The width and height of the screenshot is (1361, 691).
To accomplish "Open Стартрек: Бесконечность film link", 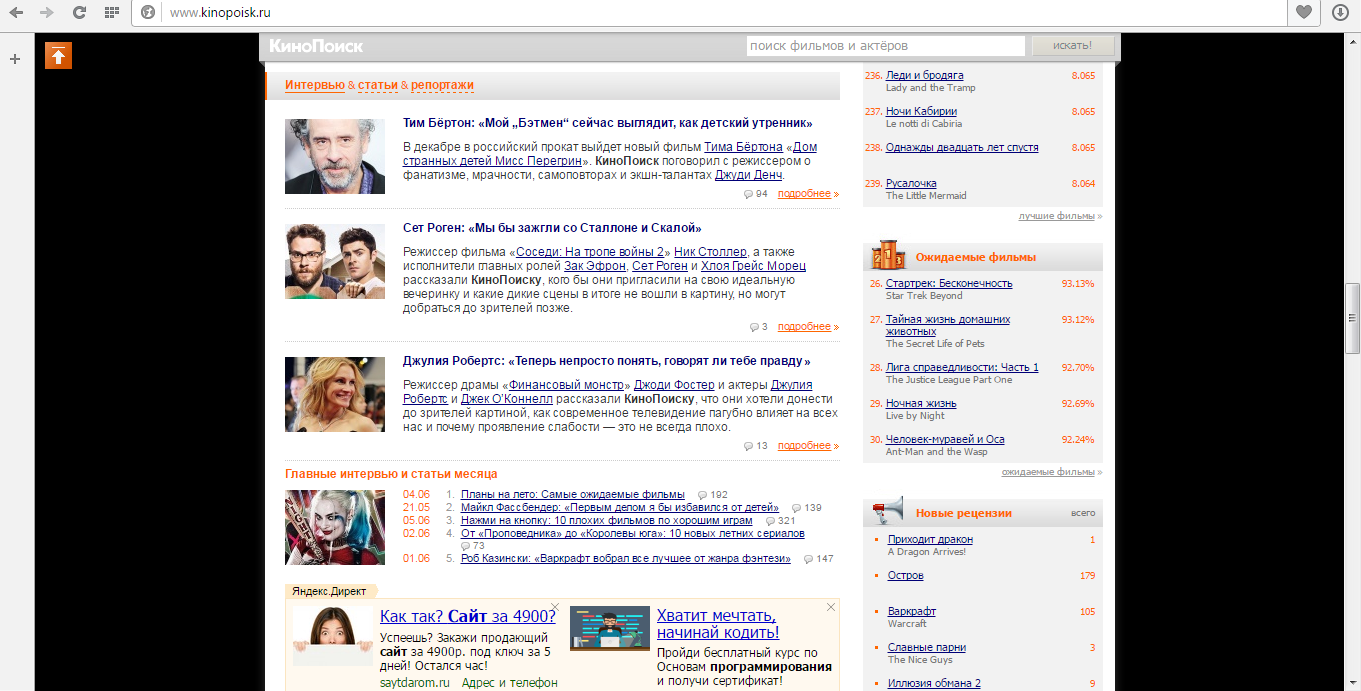I will pos(949,284).
